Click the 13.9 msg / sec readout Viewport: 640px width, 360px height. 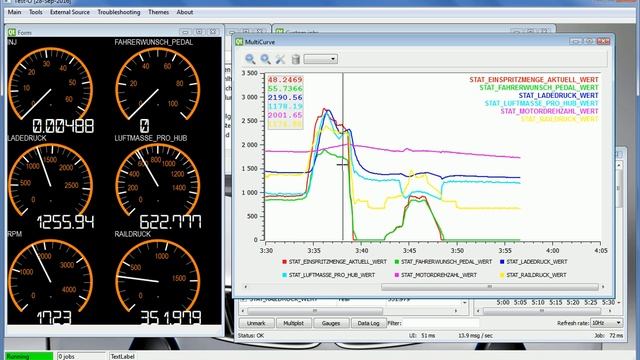pyautogui.click(x=476, y=336)
